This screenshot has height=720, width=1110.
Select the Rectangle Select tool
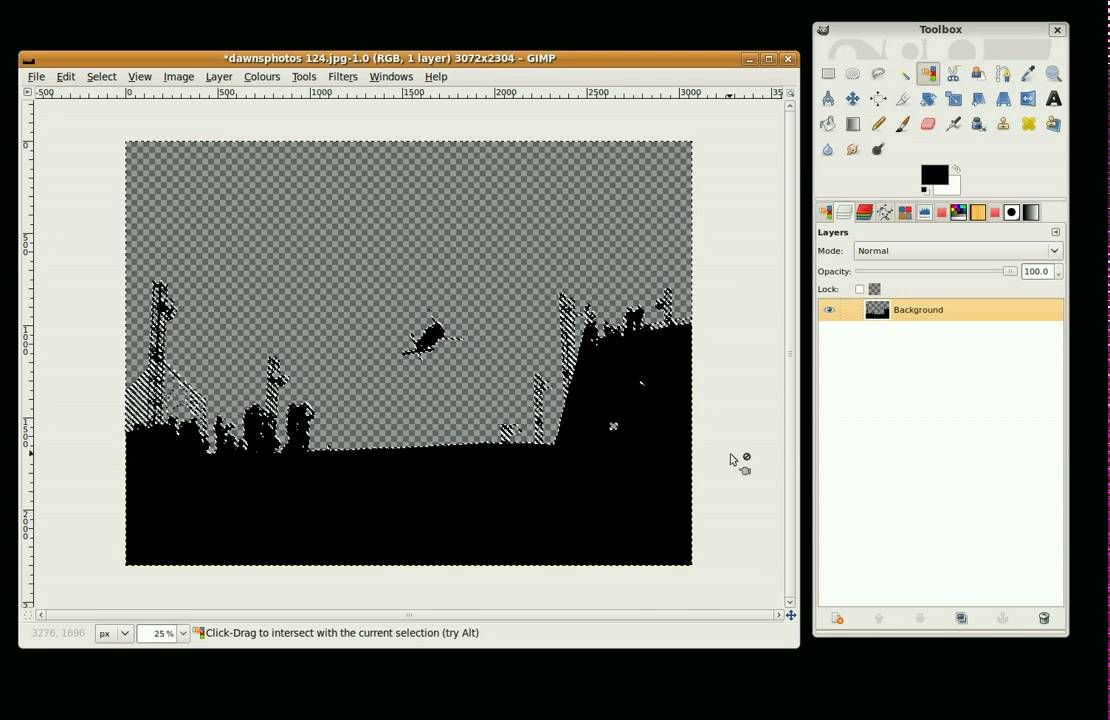(828, 74)
